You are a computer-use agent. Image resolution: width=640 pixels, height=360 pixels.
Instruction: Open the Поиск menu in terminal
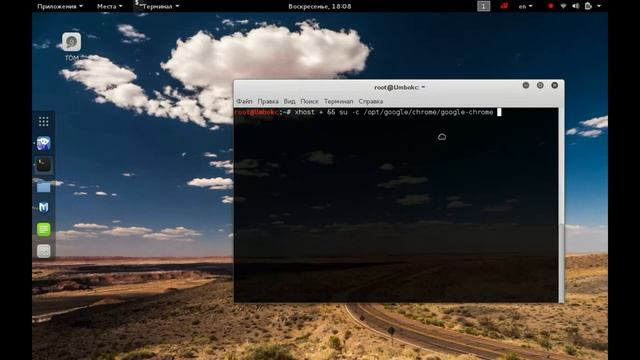point(309,101)
